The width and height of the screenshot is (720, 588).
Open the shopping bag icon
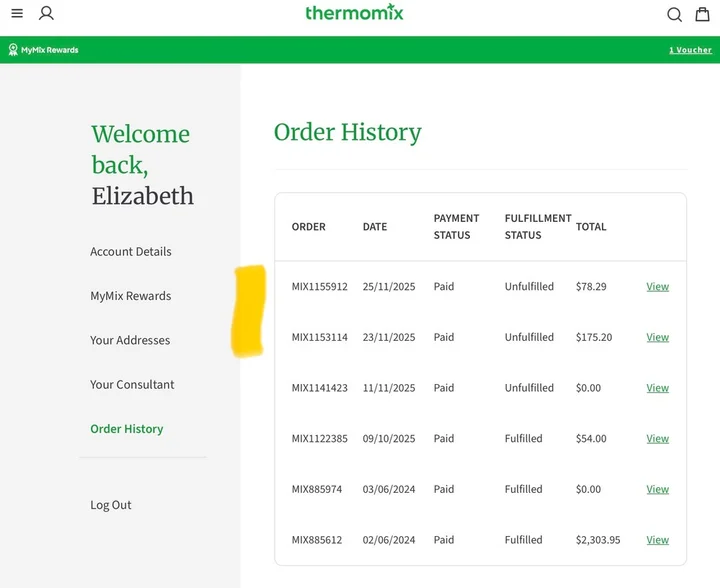point(702,14)
